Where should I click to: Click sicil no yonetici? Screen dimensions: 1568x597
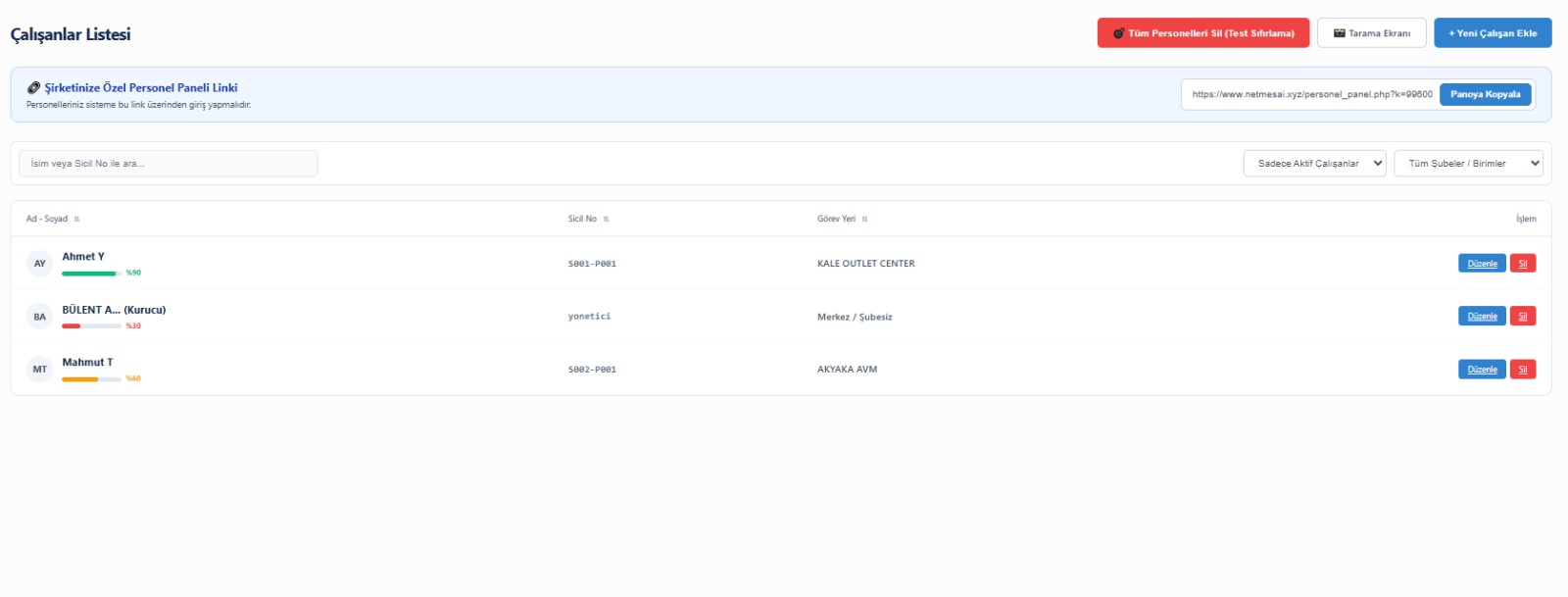[x=589, y=317]
